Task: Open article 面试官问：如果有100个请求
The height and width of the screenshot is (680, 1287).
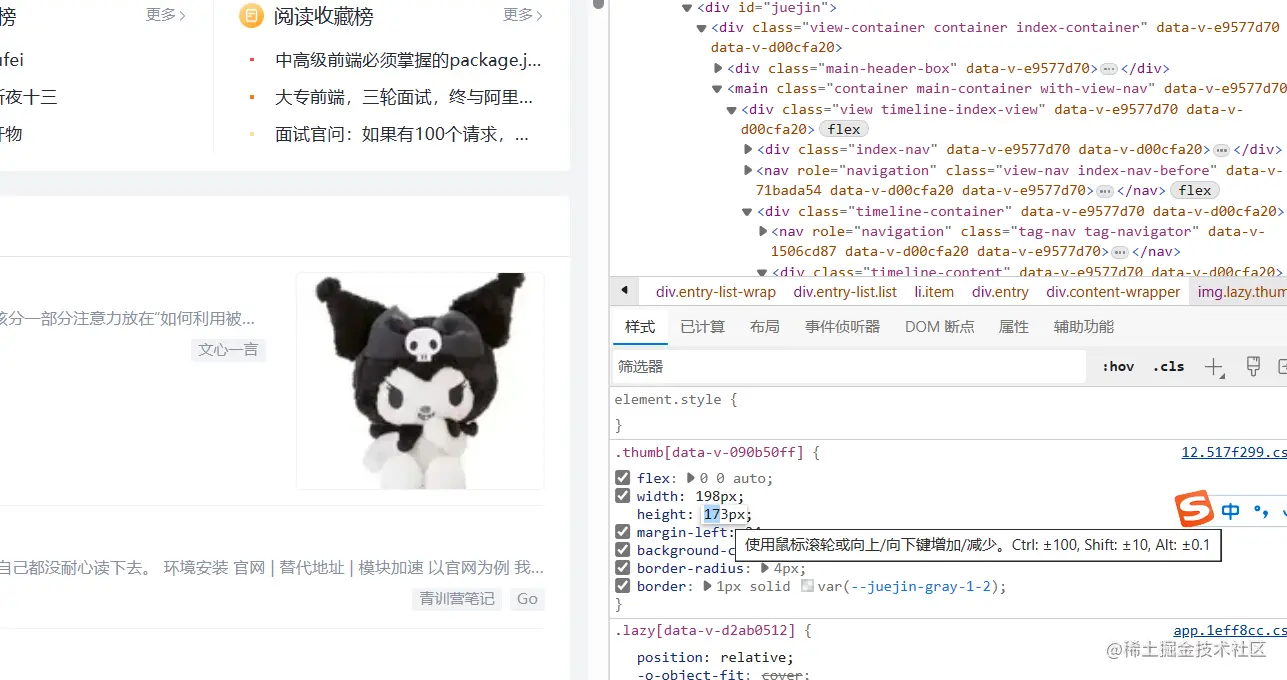Action: 402,134
